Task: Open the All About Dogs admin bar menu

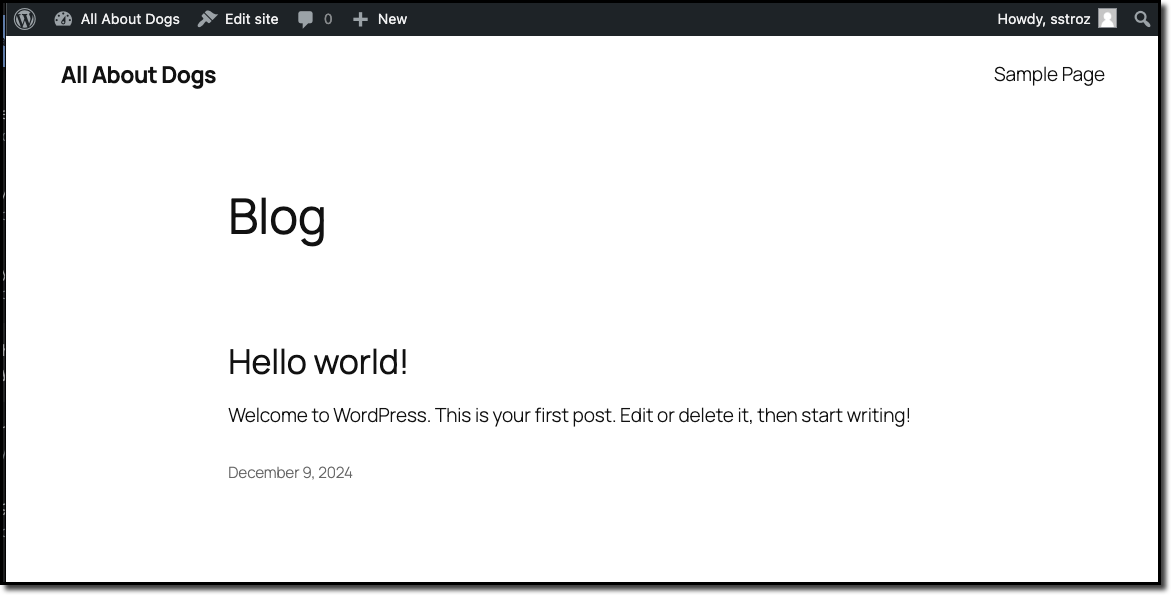Action: coord(130,18)
